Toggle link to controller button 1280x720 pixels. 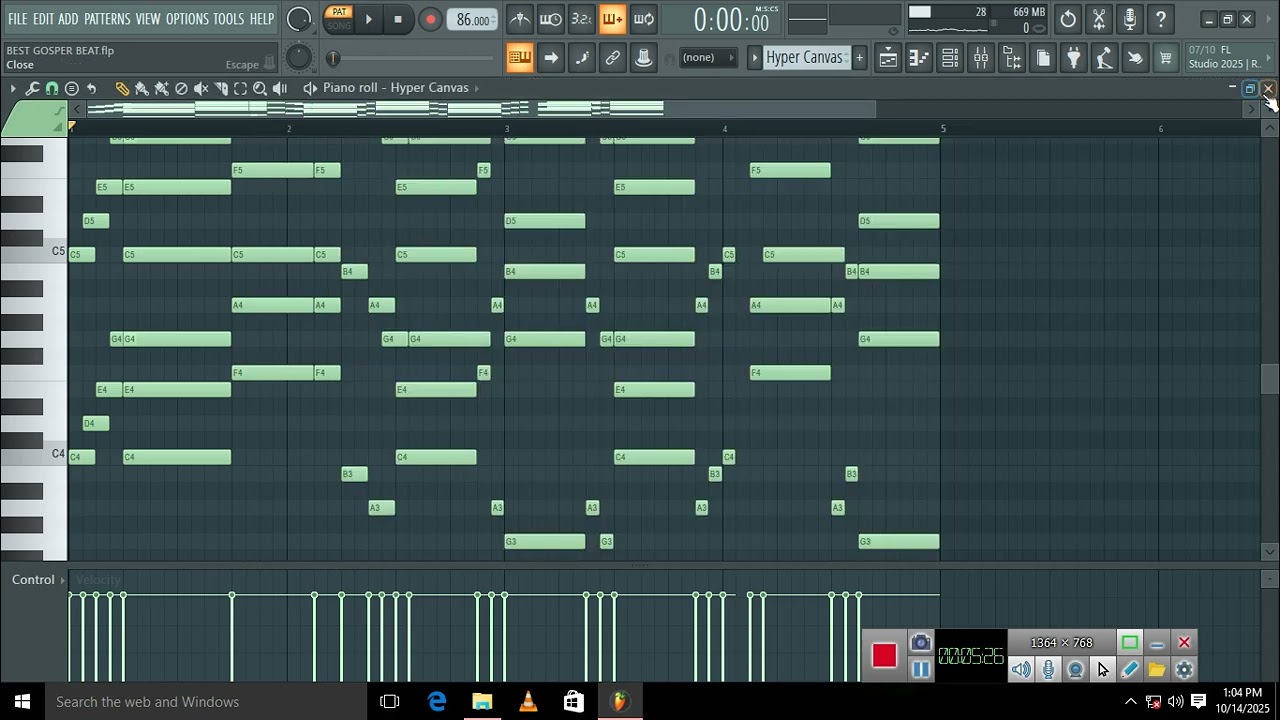pyautogui.click(x=613, y=58)
